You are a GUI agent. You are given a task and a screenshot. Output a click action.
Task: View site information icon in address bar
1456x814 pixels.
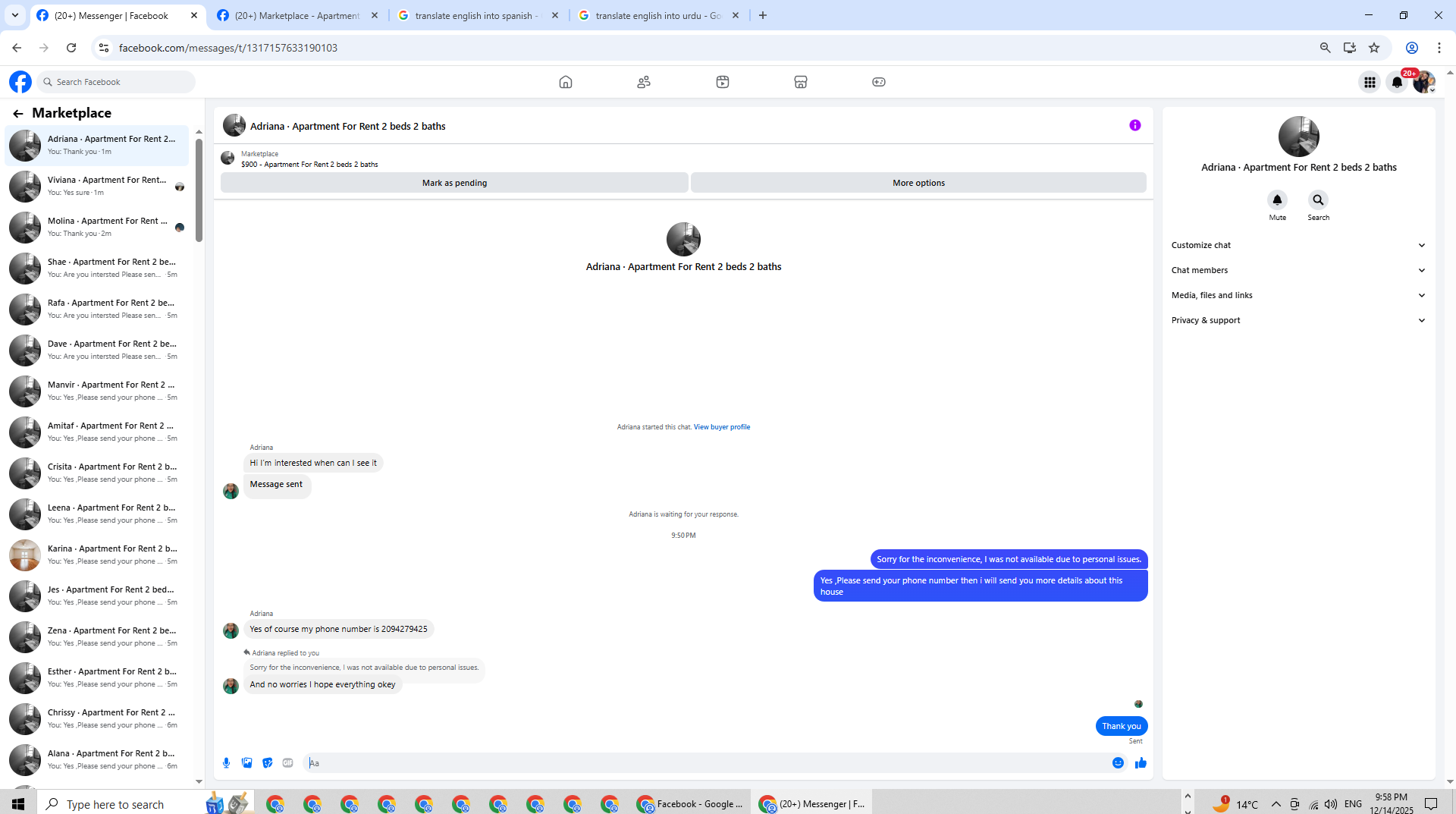[104, 48]
